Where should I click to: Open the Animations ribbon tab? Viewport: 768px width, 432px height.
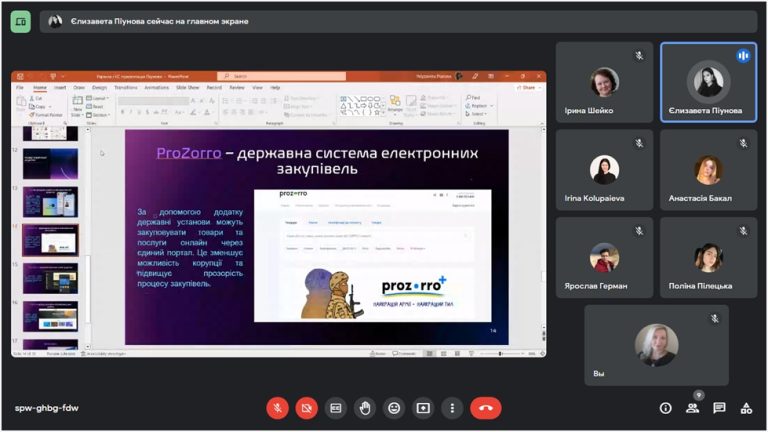(x=157, y=88)
